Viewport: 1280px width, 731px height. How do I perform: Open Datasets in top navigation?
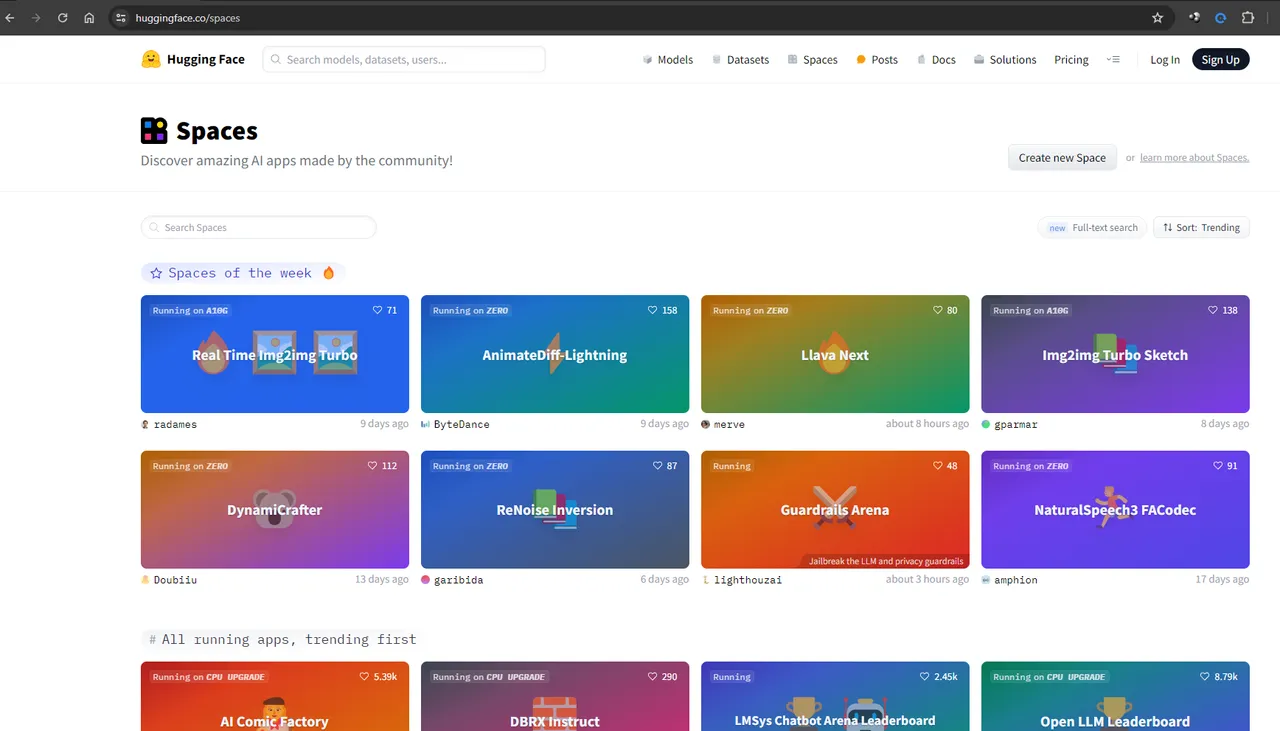pos(740,60)
